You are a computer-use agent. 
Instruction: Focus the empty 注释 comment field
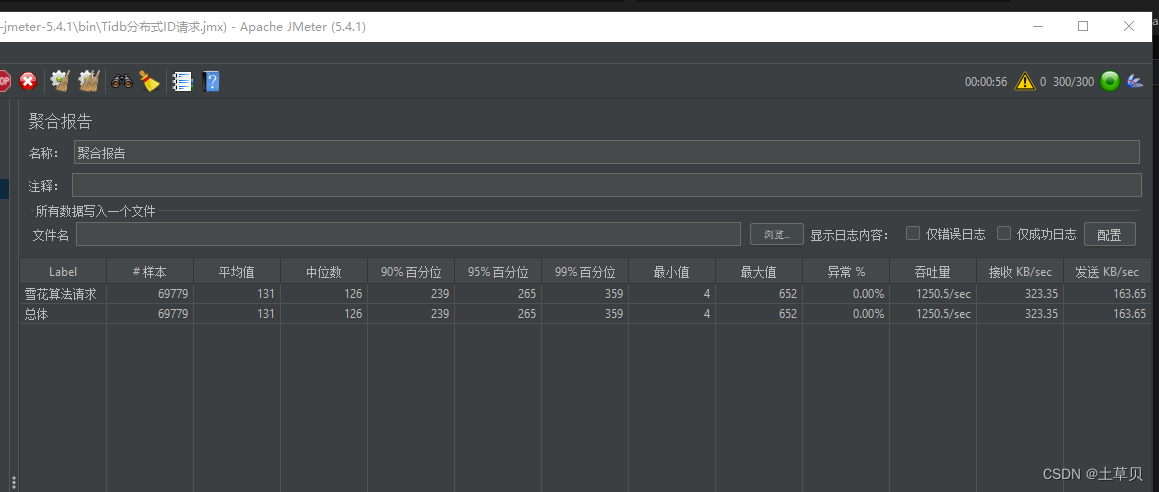[607, 185]
